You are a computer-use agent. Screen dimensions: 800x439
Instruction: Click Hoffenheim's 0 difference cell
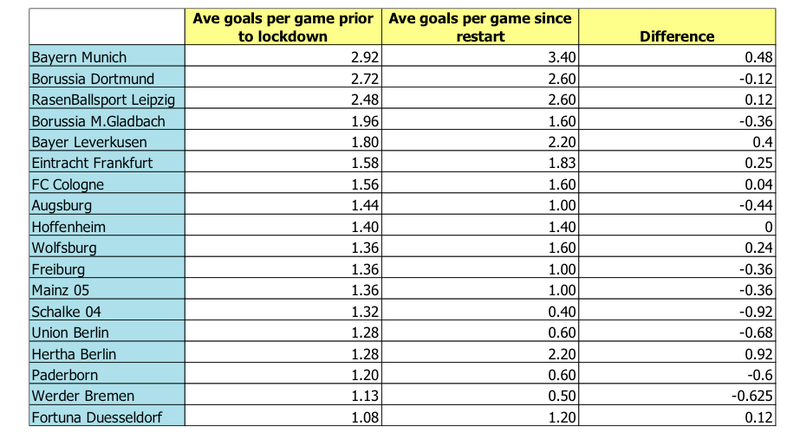click(677, 226)
